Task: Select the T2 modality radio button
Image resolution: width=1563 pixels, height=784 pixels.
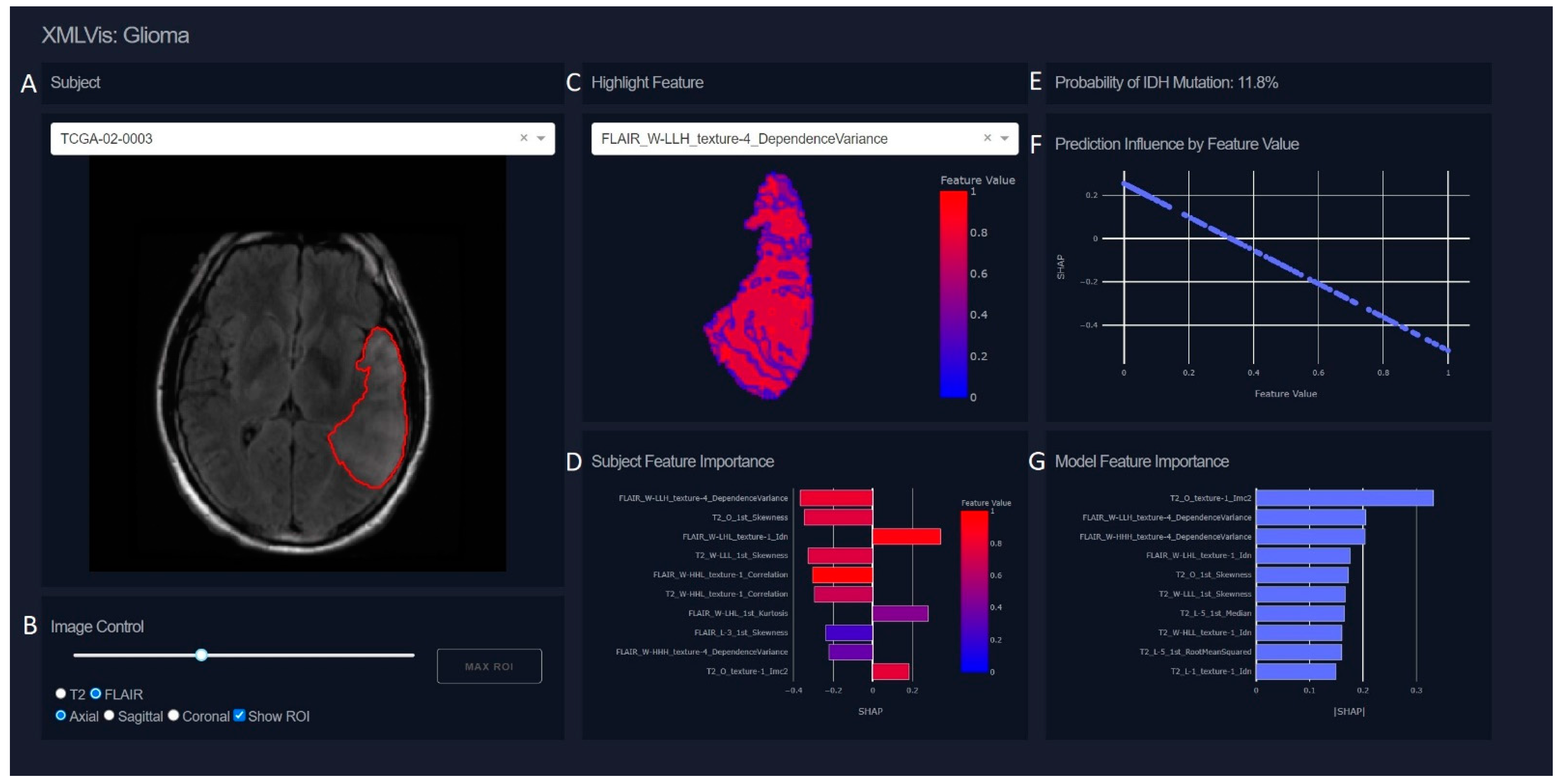Action: pos(61,693)
